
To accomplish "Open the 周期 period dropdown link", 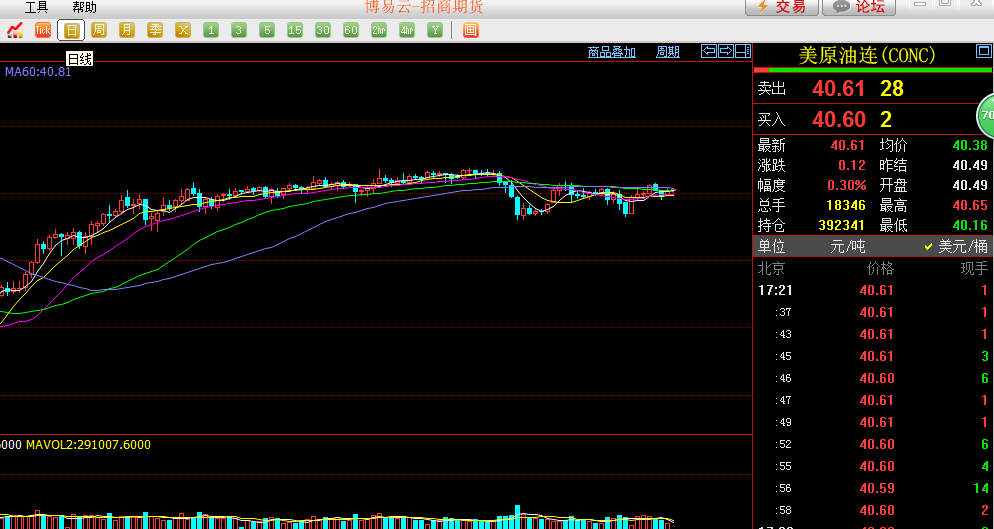I will click(667, 52).
